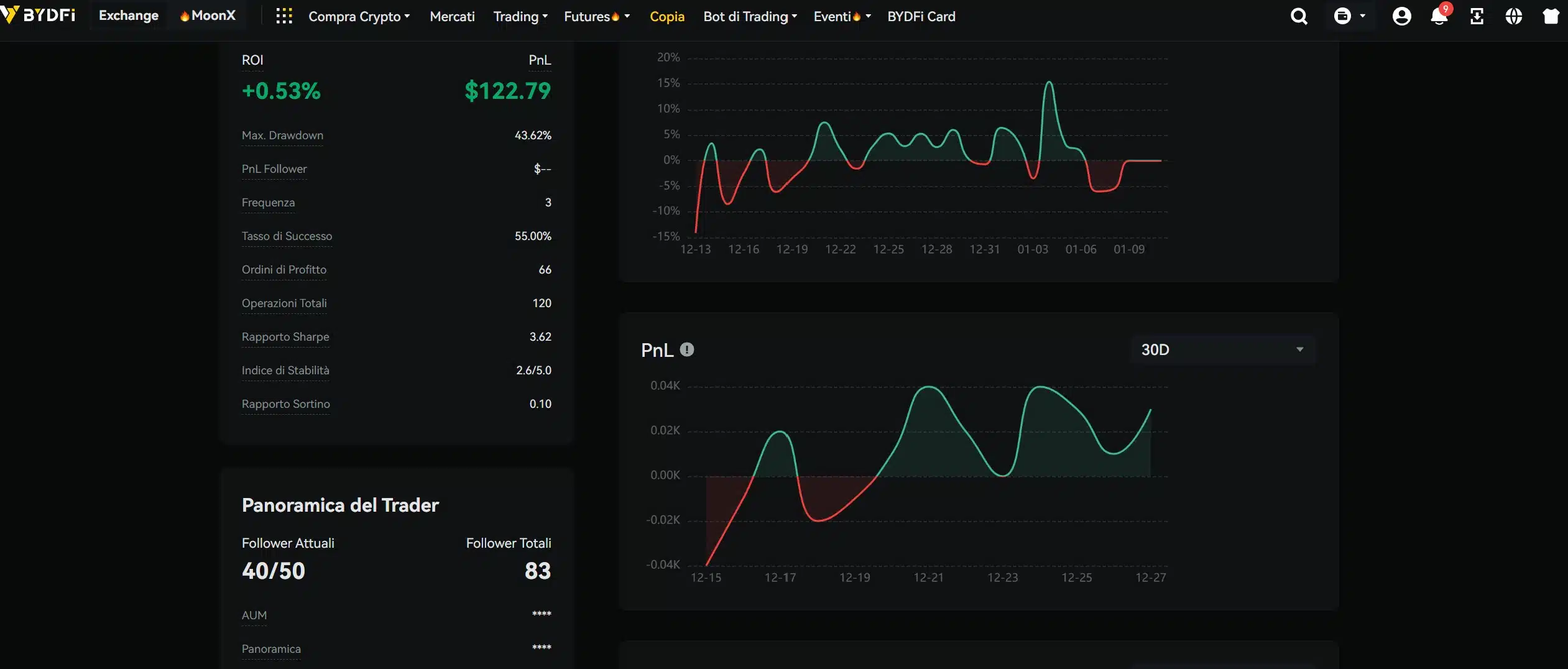The height and width of the screenshot is (669, 1568).
Task: Reveal hidden AUM value in Panoramica del Trader
Action: click(540, 615)
